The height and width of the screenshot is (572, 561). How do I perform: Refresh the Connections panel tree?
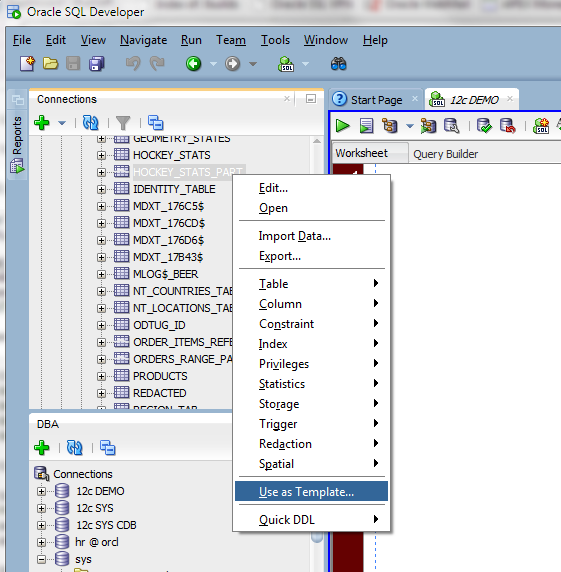coord(90,123)
